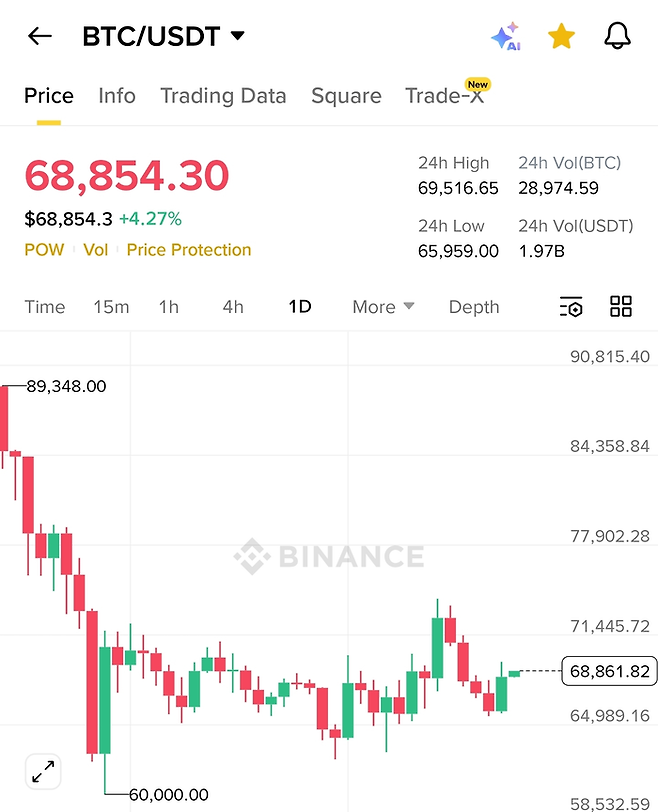Open price alert bell icon

click(x=618, y=37)
